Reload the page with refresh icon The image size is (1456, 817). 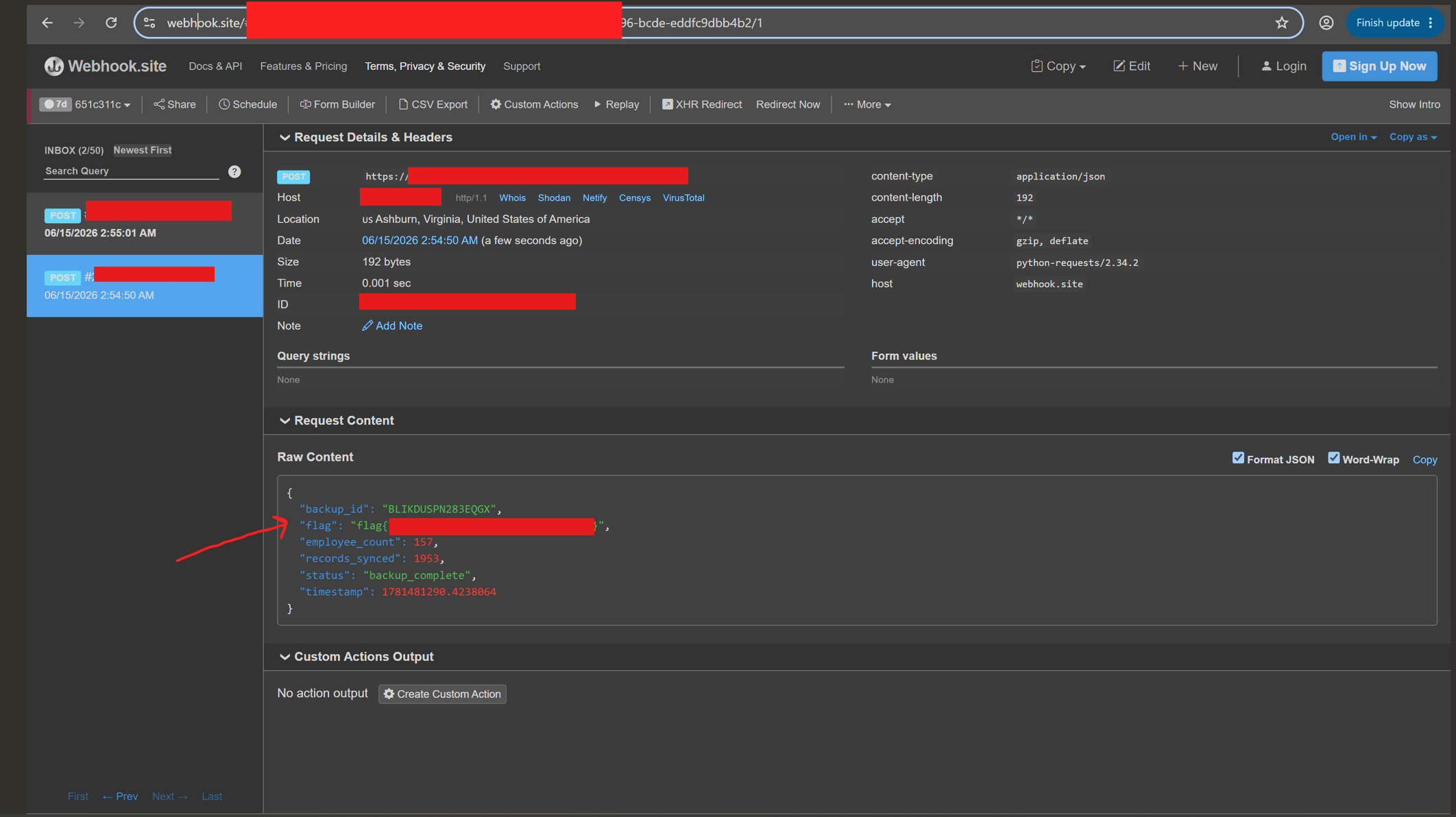pos(111,23)
